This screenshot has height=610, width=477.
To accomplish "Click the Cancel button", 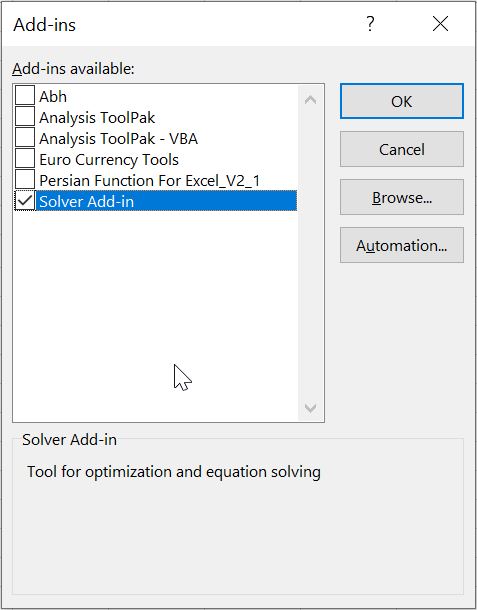I will 402,149.
